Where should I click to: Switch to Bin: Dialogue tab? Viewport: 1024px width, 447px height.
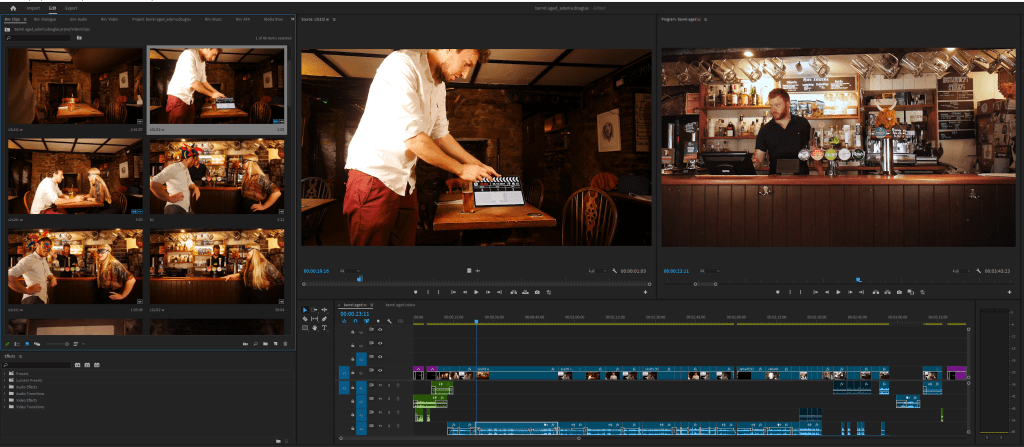(46, 19)
